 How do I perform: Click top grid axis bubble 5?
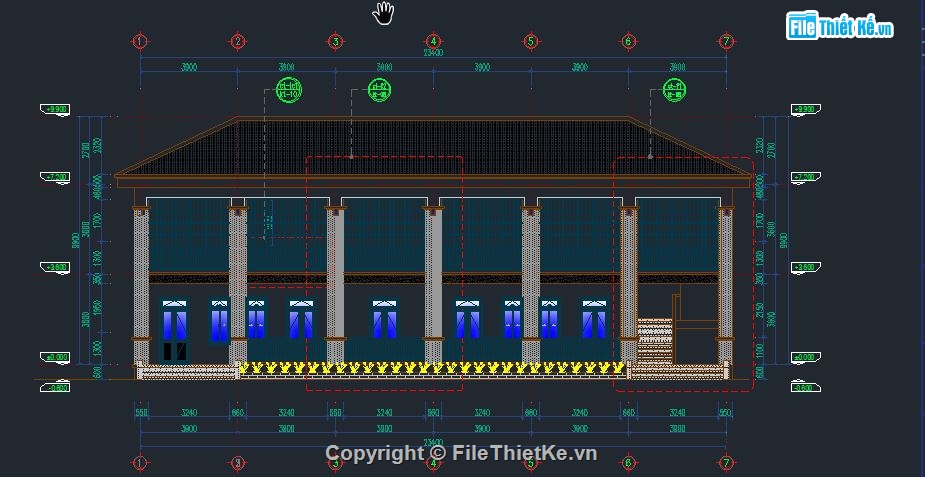[530, 41]
